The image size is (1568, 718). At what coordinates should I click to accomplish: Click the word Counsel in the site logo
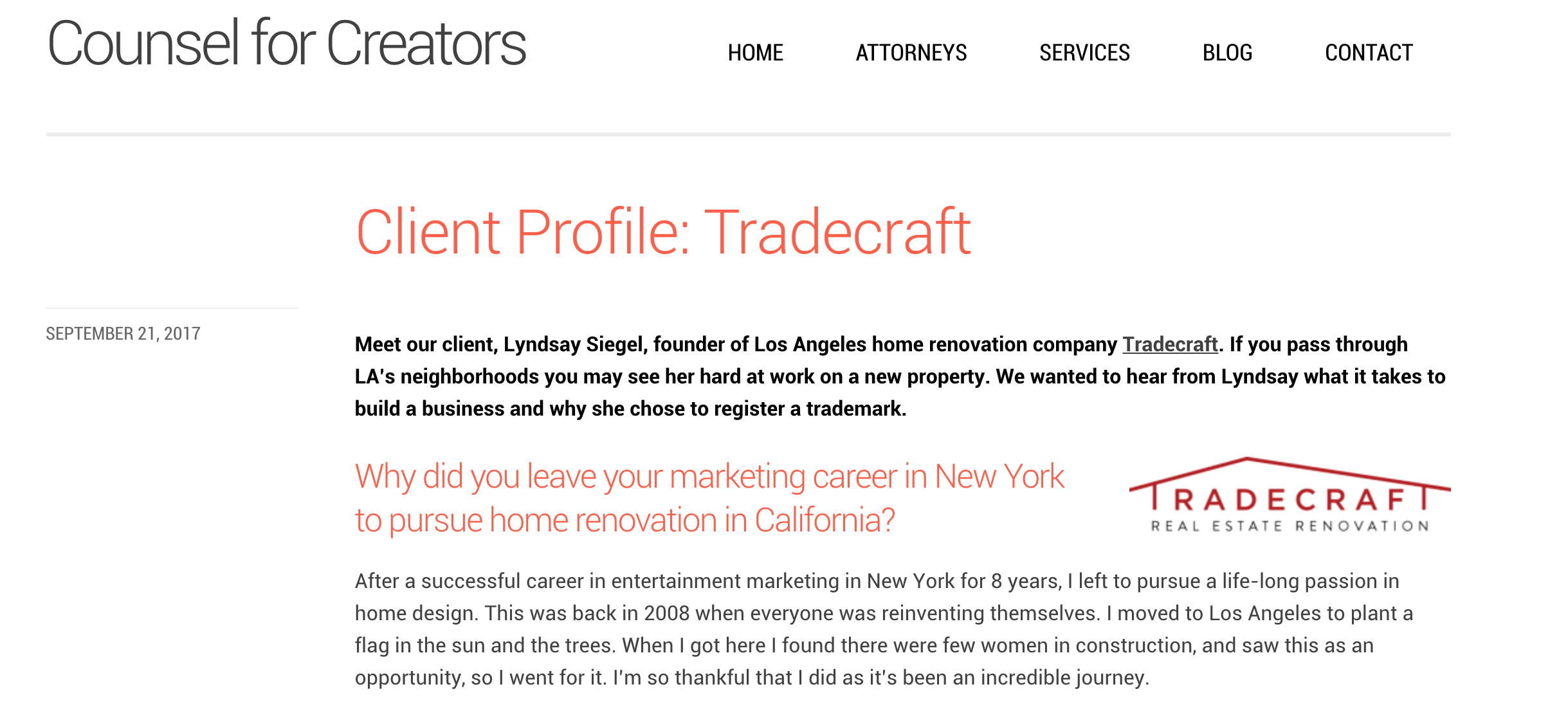(144, 44)
